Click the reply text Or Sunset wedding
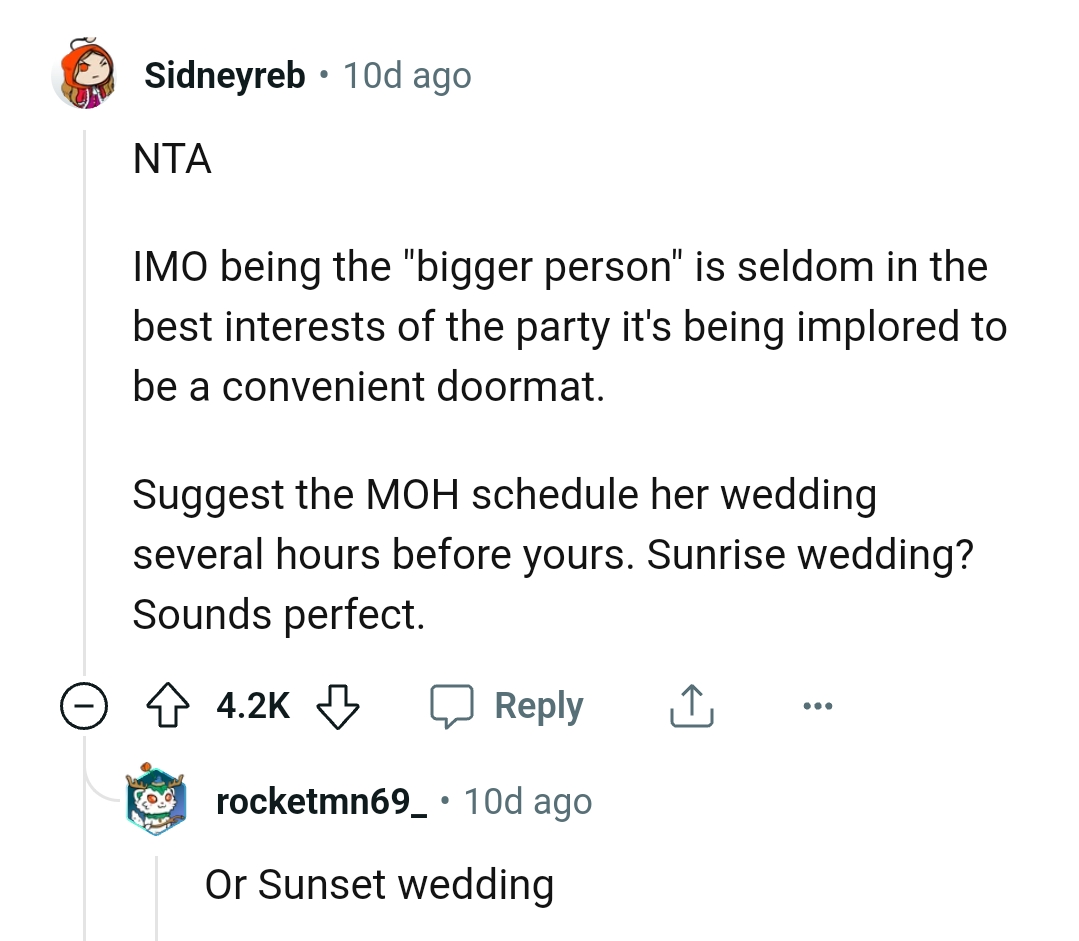Screen dimensions: 1079x941 (380, 884)
